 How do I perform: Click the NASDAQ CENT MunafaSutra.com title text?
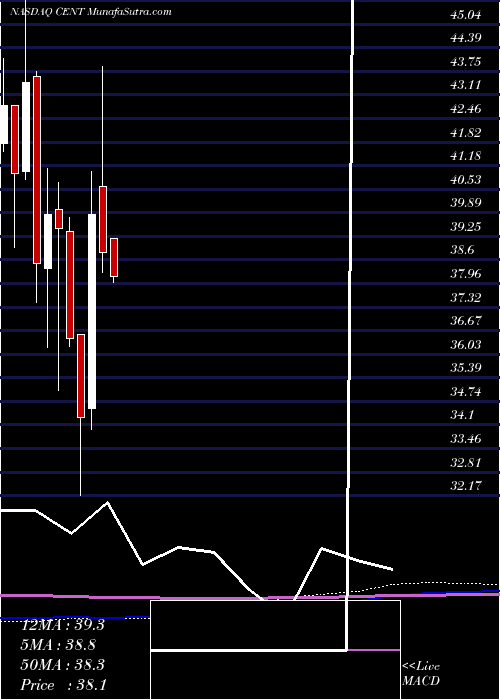(x=91, y=12)
